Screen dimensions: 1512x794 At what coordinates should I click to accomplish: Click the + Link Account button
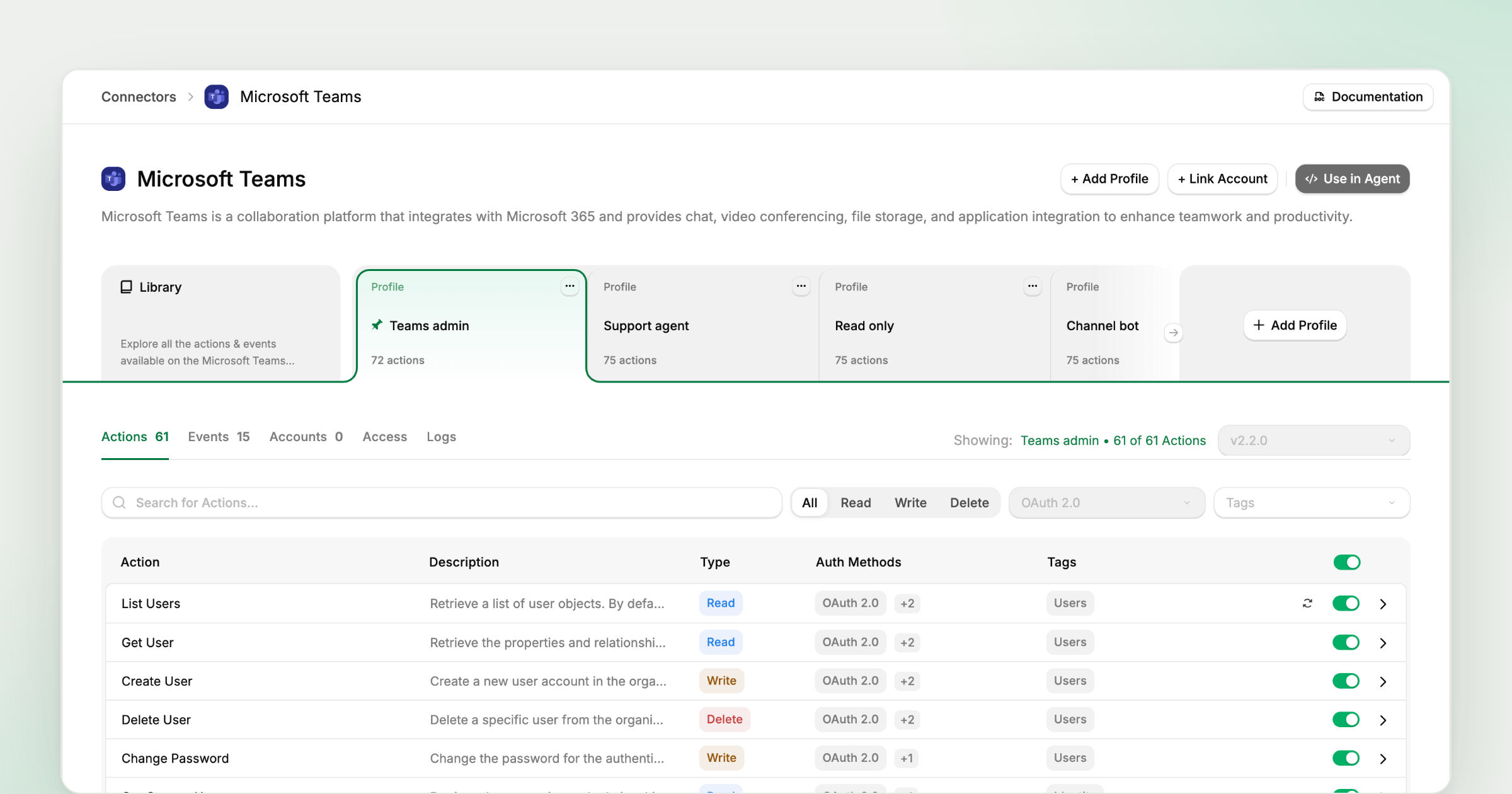coord(1222,179)
